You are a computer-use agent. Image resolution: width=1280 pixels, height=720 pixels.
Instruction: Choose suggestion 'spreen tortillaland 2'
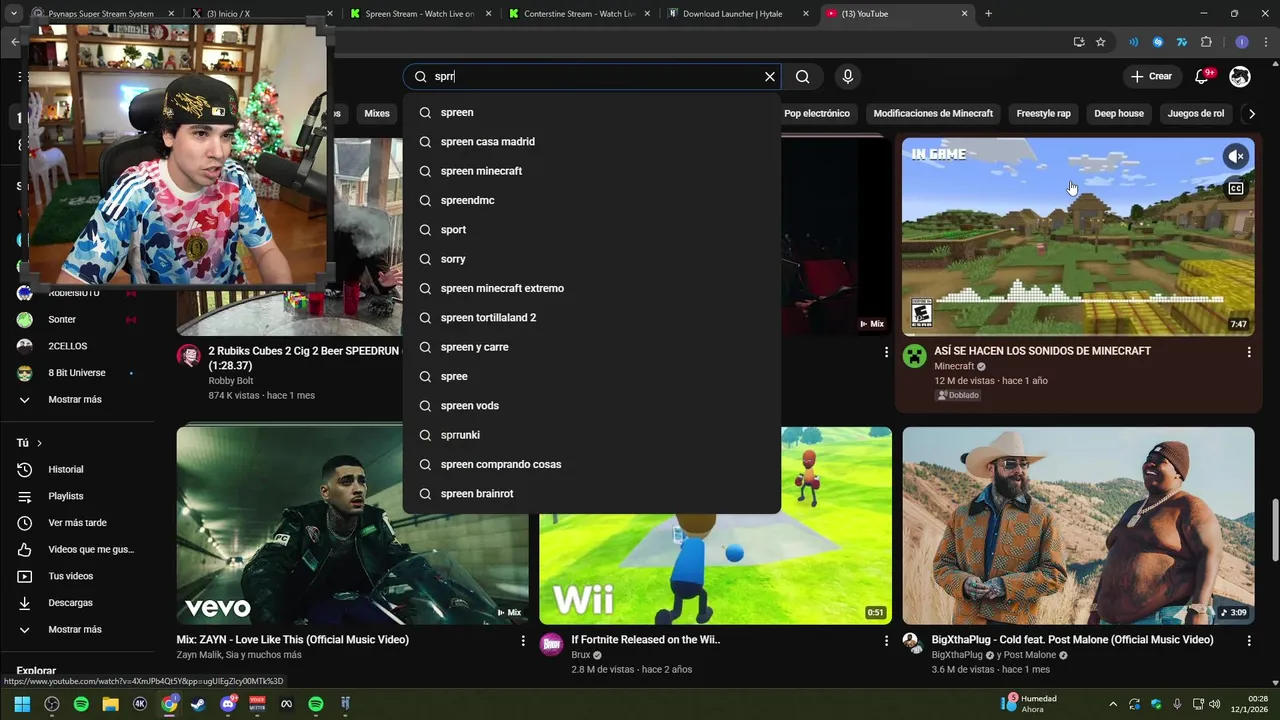pyautogui.click(x=591, y=318)
